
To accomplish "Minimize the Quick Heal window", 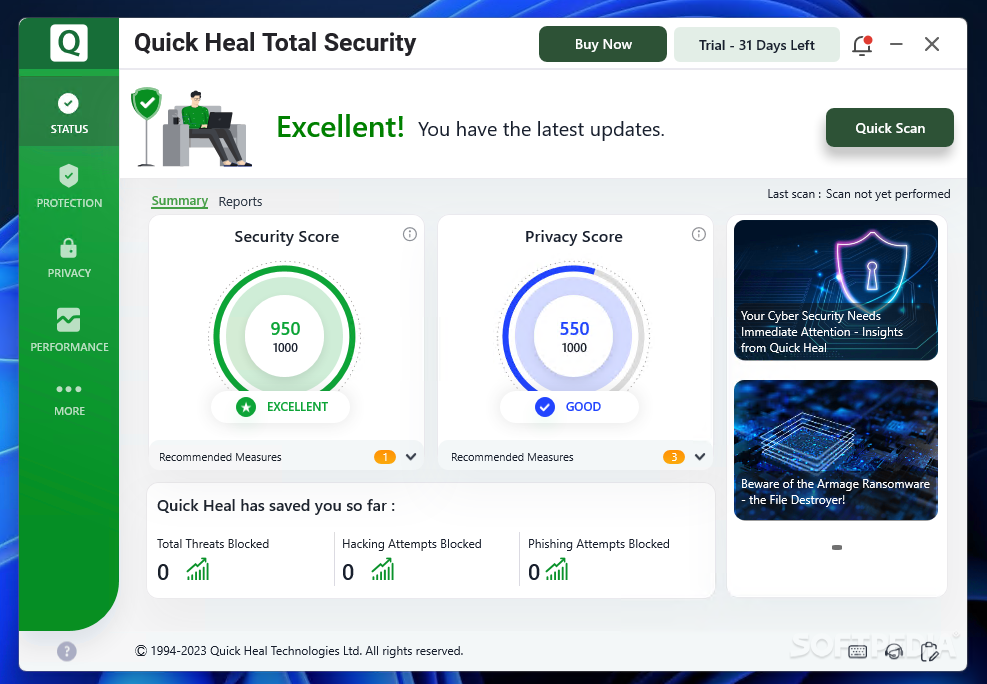I will (x=896, y=44).
